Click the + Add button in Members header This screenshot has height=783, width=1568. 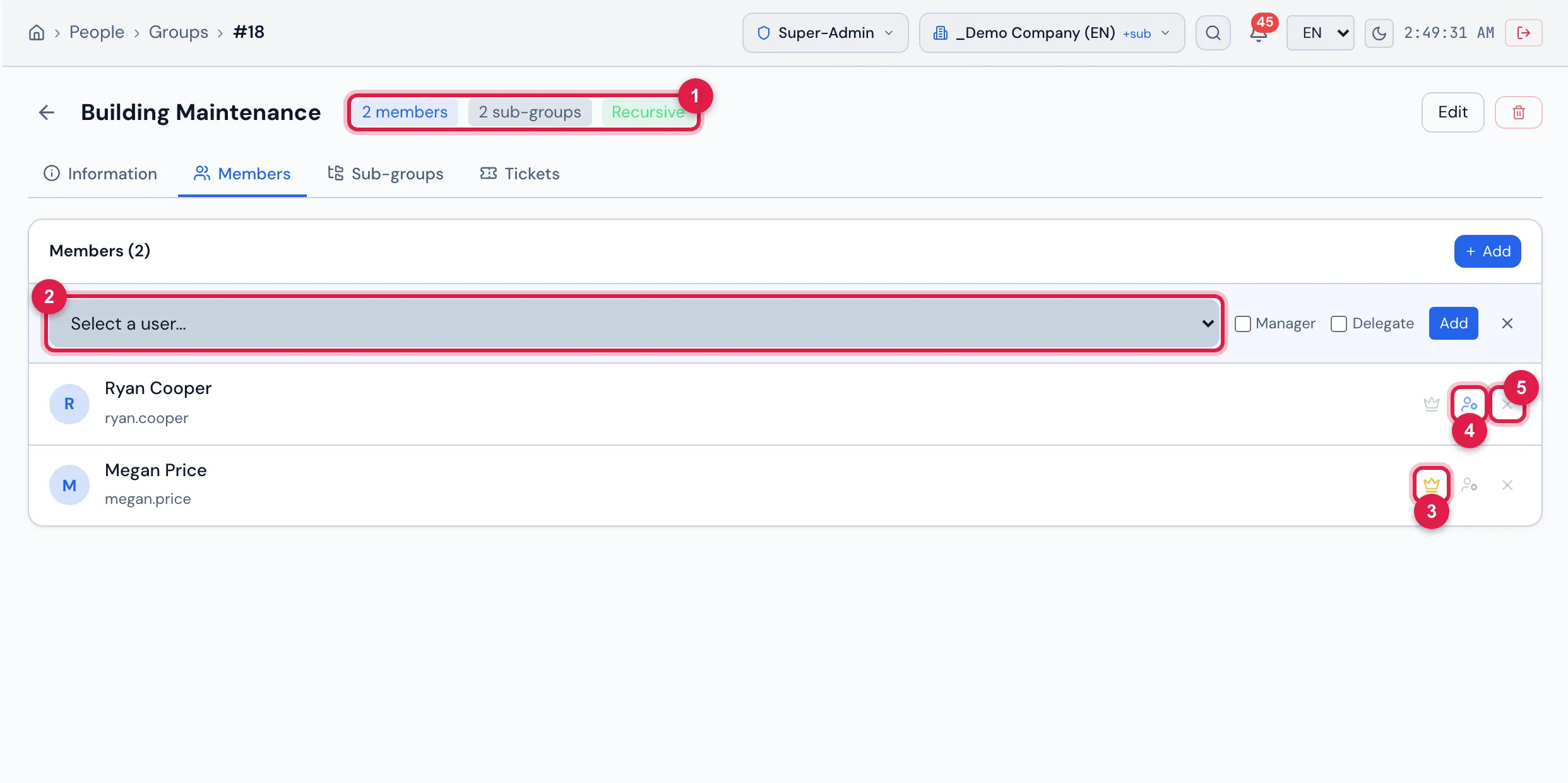[x=1487, y=251]
